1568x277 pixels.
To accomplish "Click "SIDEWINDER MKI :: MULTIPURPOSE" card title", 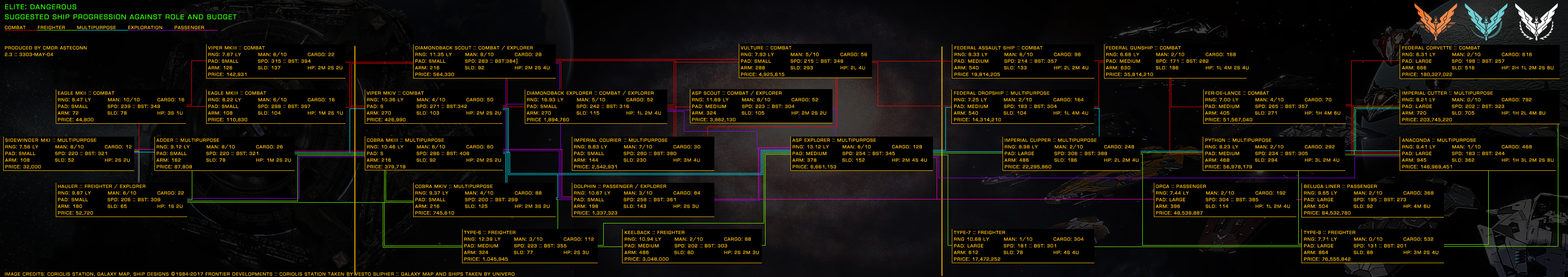I will point(51,140).
